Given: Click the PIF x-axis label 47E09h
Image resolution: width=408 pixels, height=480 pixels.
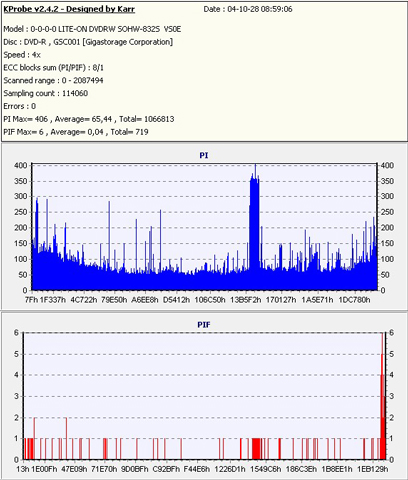Looking at the screenshot, I should click(x=74, y=469).
